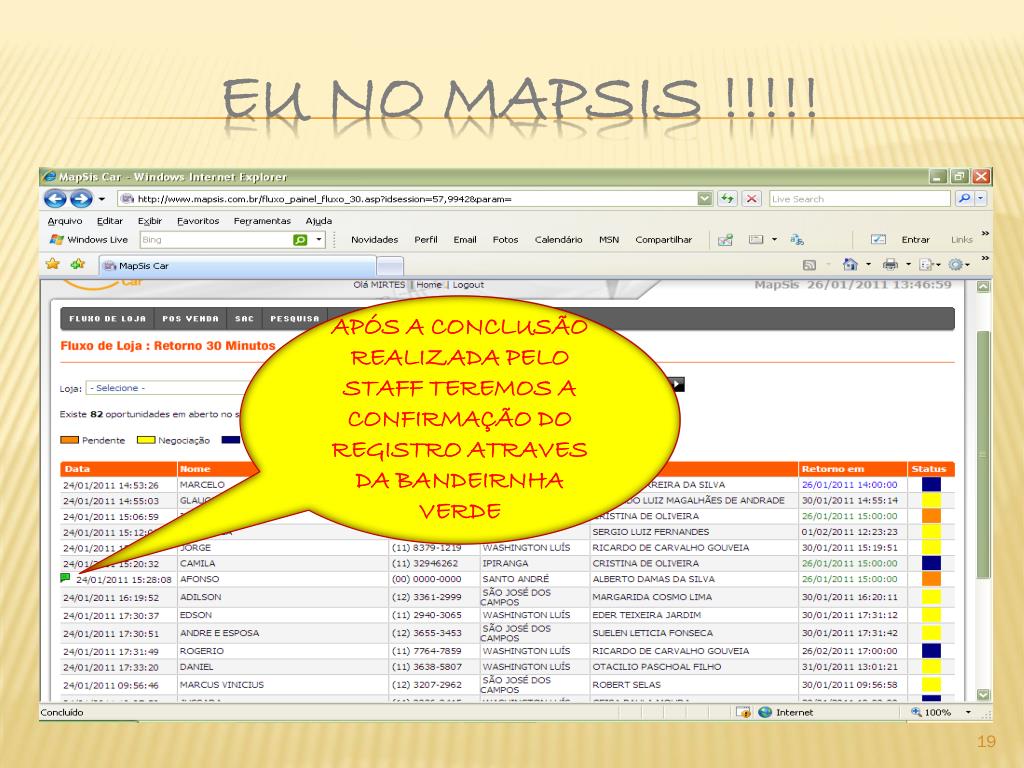Screen dimensions: 1024x768
Task: Select the MapSis Car browser tab
Action: pyautogui.click(x=237, y=266)
